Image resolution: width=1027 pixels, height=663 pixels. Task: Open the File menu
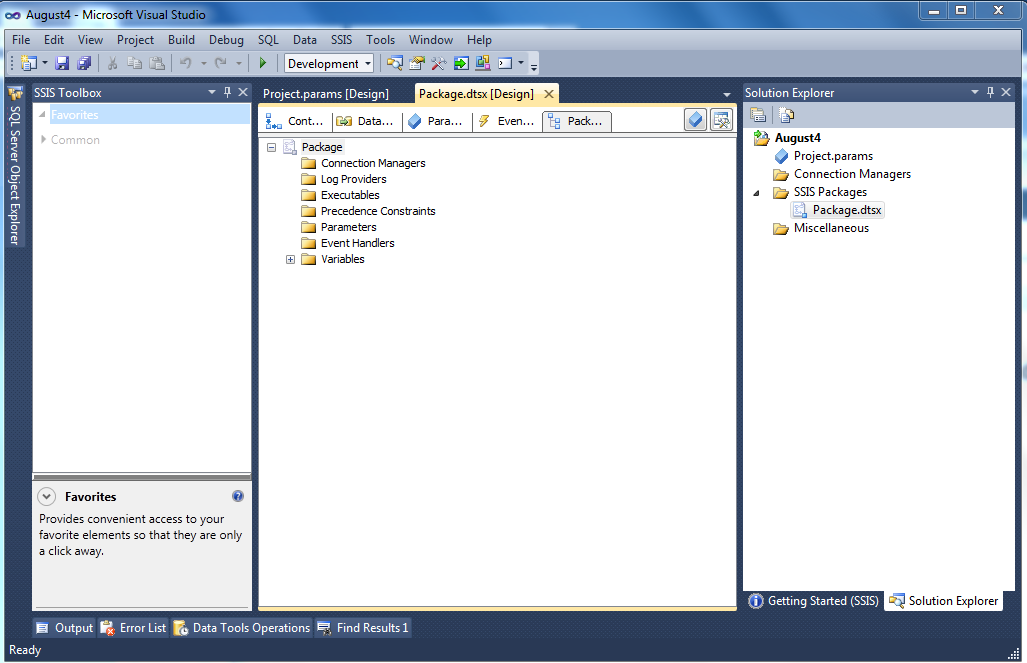pos(21,40)
